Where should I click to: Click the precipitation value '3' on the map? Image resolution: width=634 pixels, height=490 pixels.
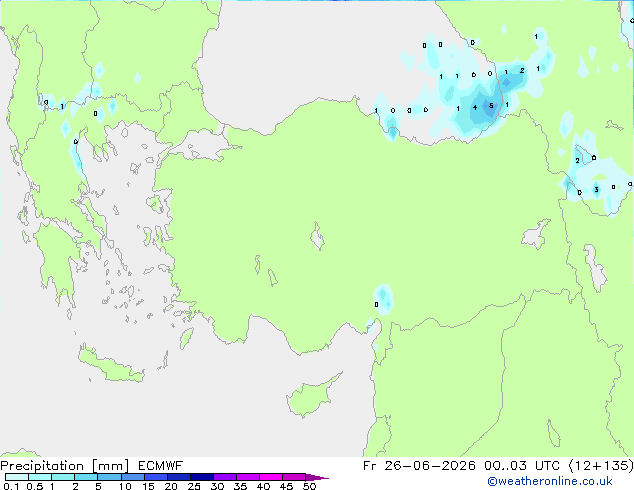[596, 190]
